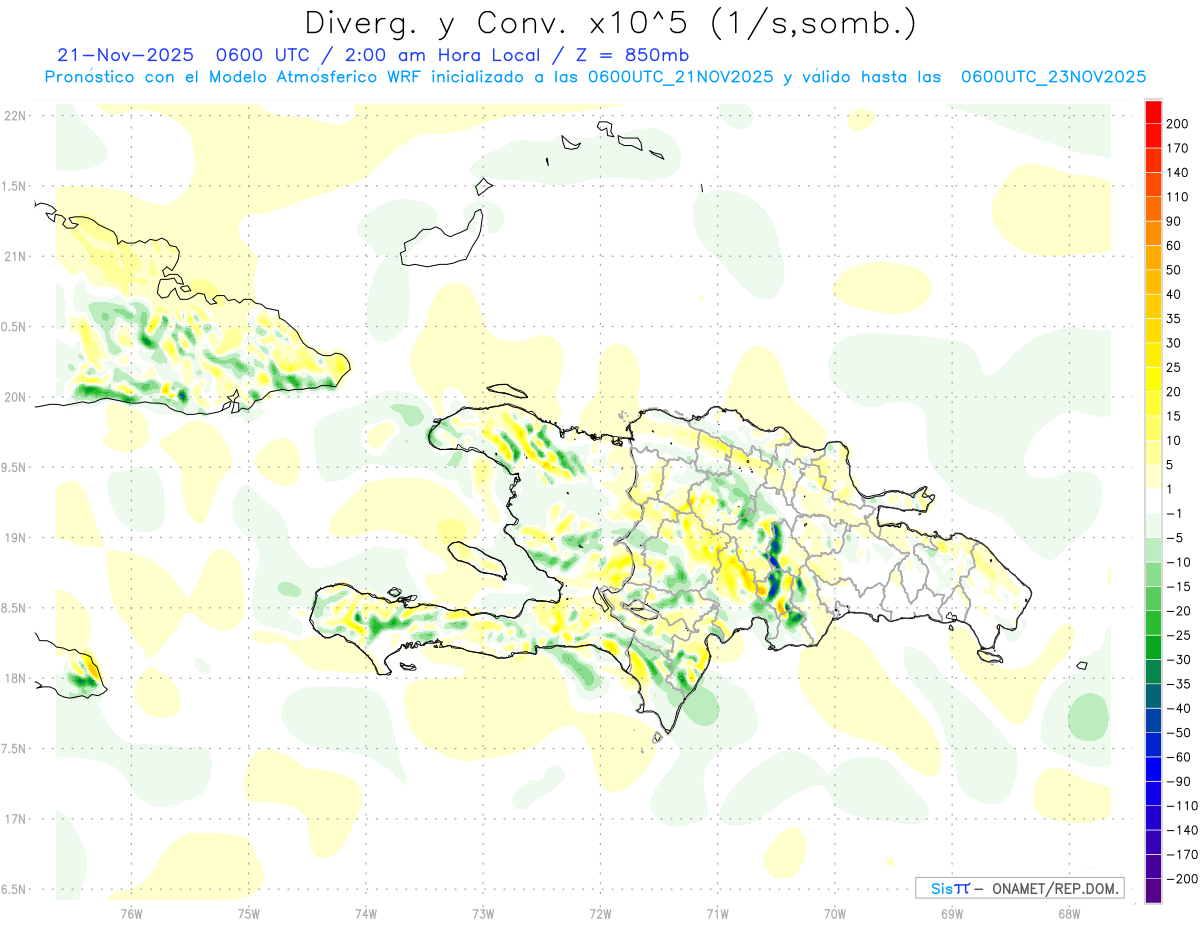The width and height of the screenshot is (1200, 927).
Task: Click the positive '15' colorbar label
Action: [x=1174, y=416]
